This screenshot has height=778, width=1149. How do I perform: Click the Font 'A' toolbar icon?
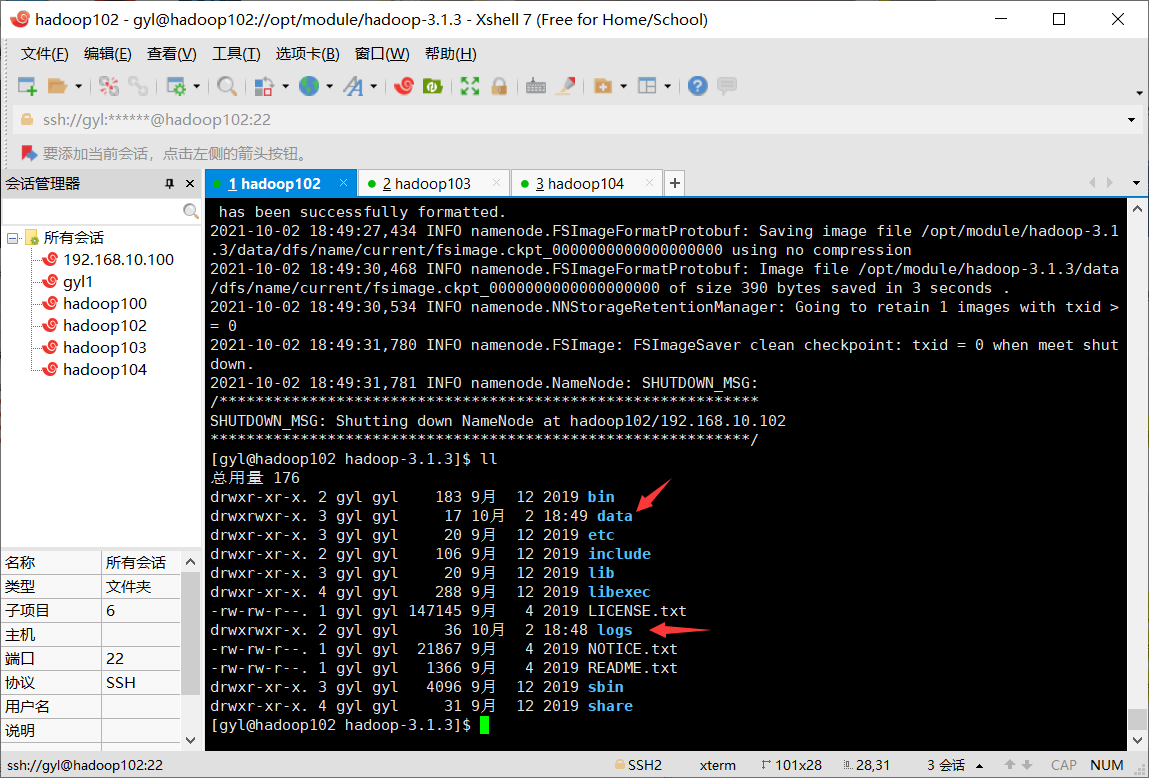point(354,86)
